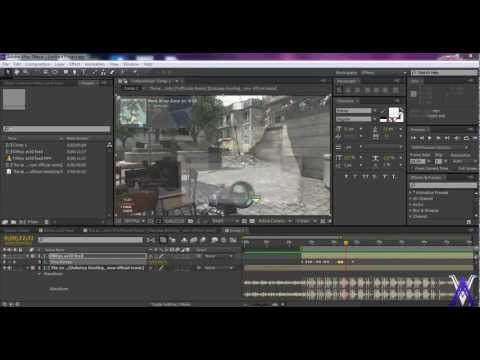This screenshot has width=480, height=360.
Task: Open the Layer menu
Action: (x=60, y=64)
